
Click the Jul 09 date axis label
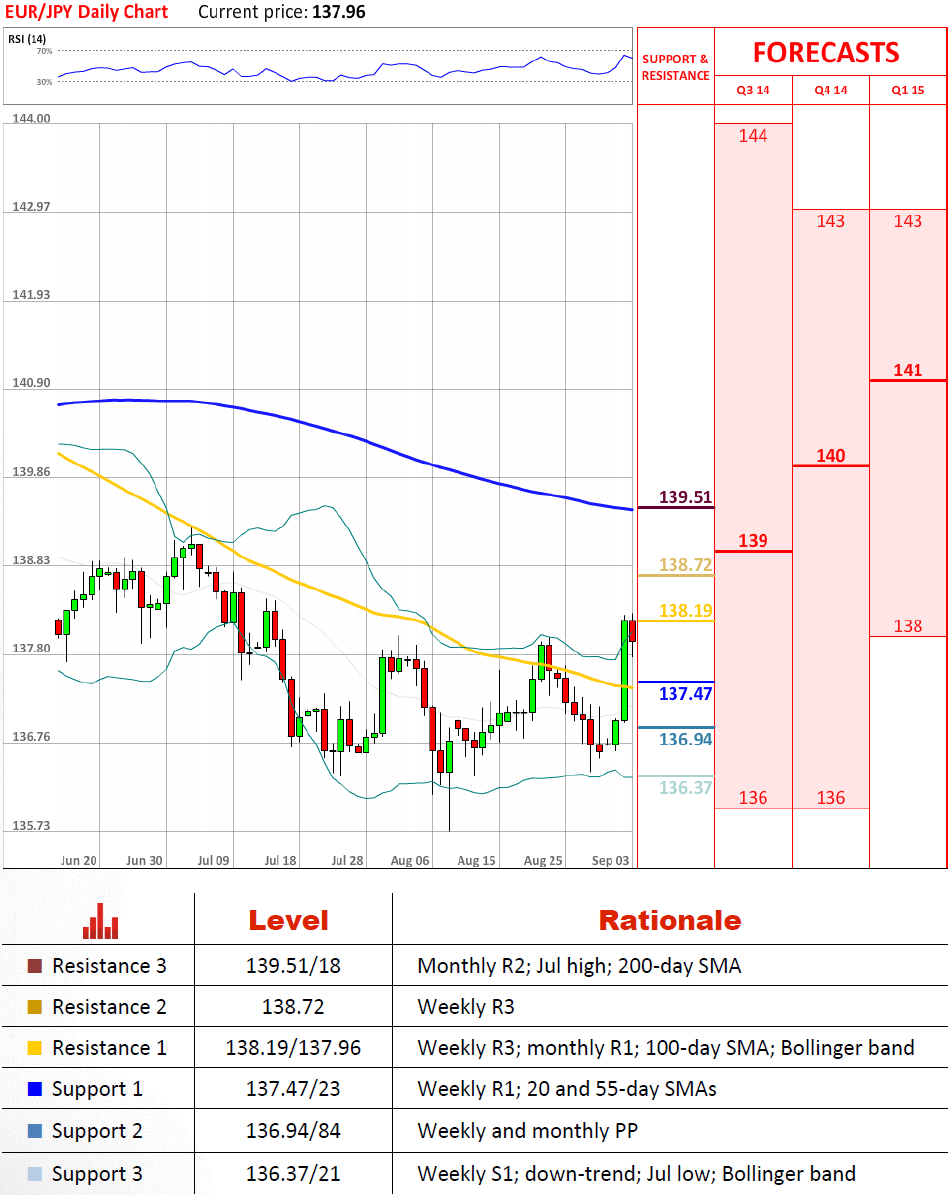tap(213, 860)
